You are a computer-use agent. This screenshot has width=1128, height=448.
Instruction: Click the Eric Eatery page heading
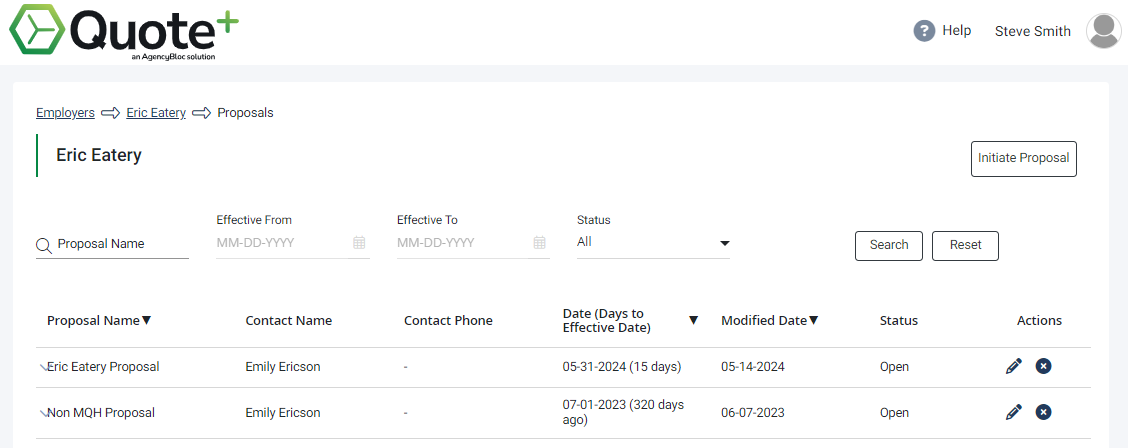(x=99, y=155)
